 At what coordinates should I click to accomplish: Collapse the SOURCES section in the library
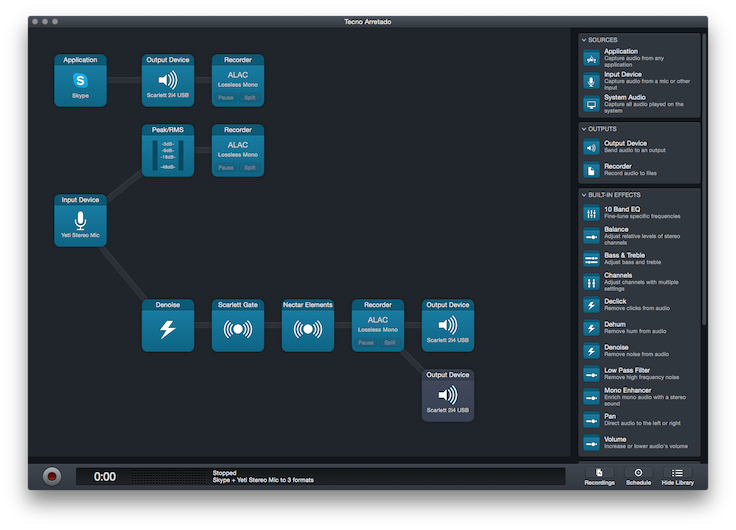(x=584, y=40)
